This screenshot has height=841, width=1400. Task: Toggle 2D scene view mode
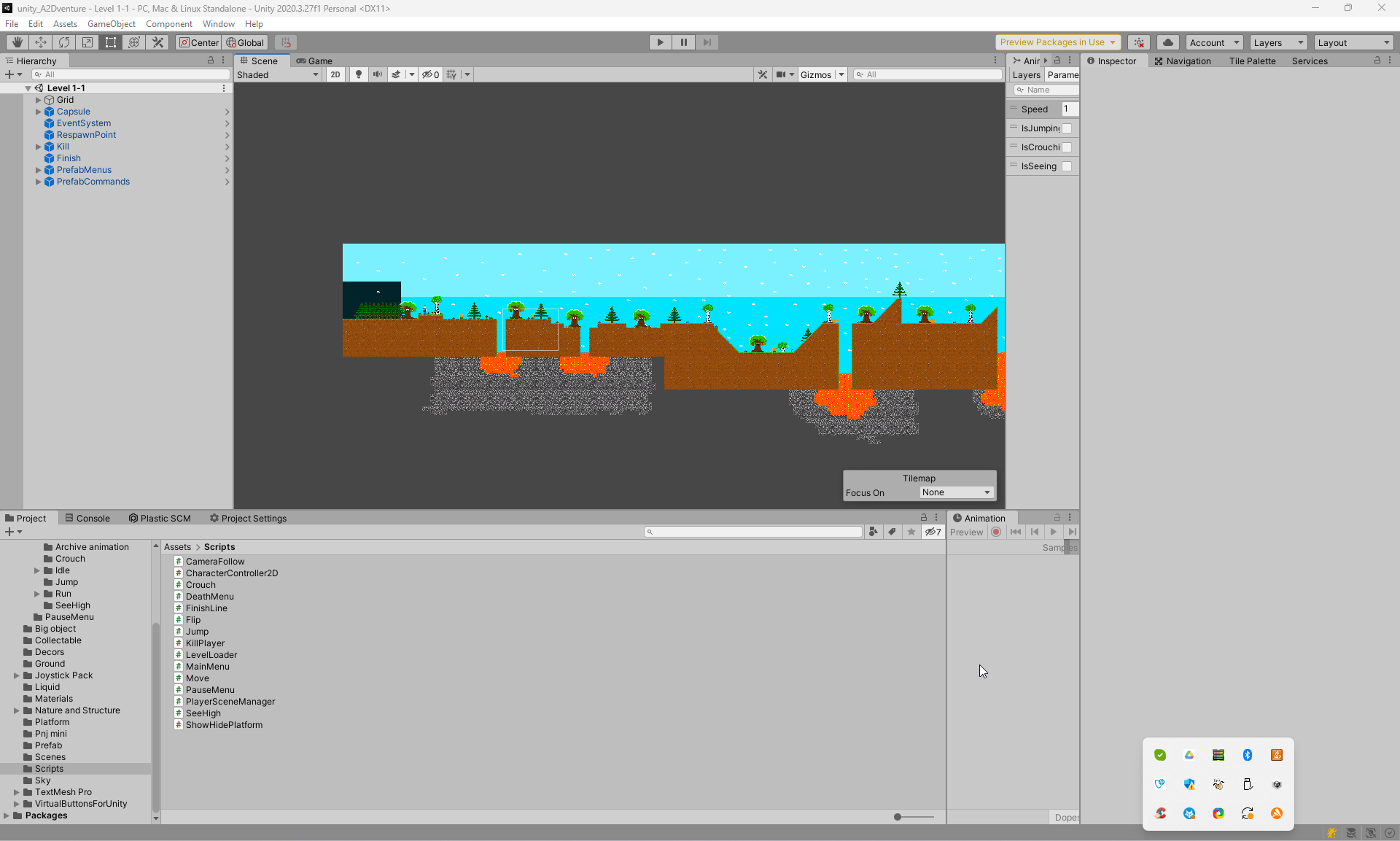click(x=335, y=74)
